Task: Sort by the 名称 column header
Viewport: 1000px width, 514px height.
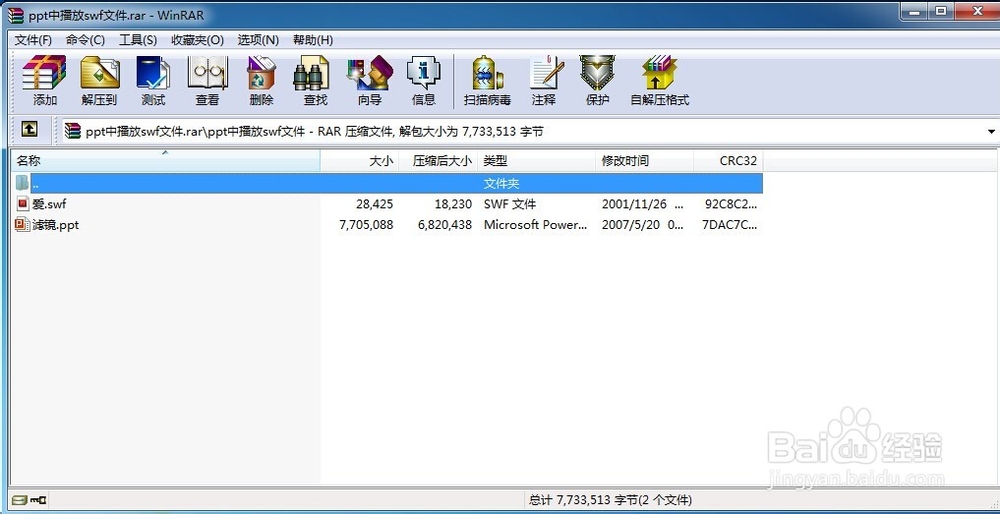Action: point(165,161)
